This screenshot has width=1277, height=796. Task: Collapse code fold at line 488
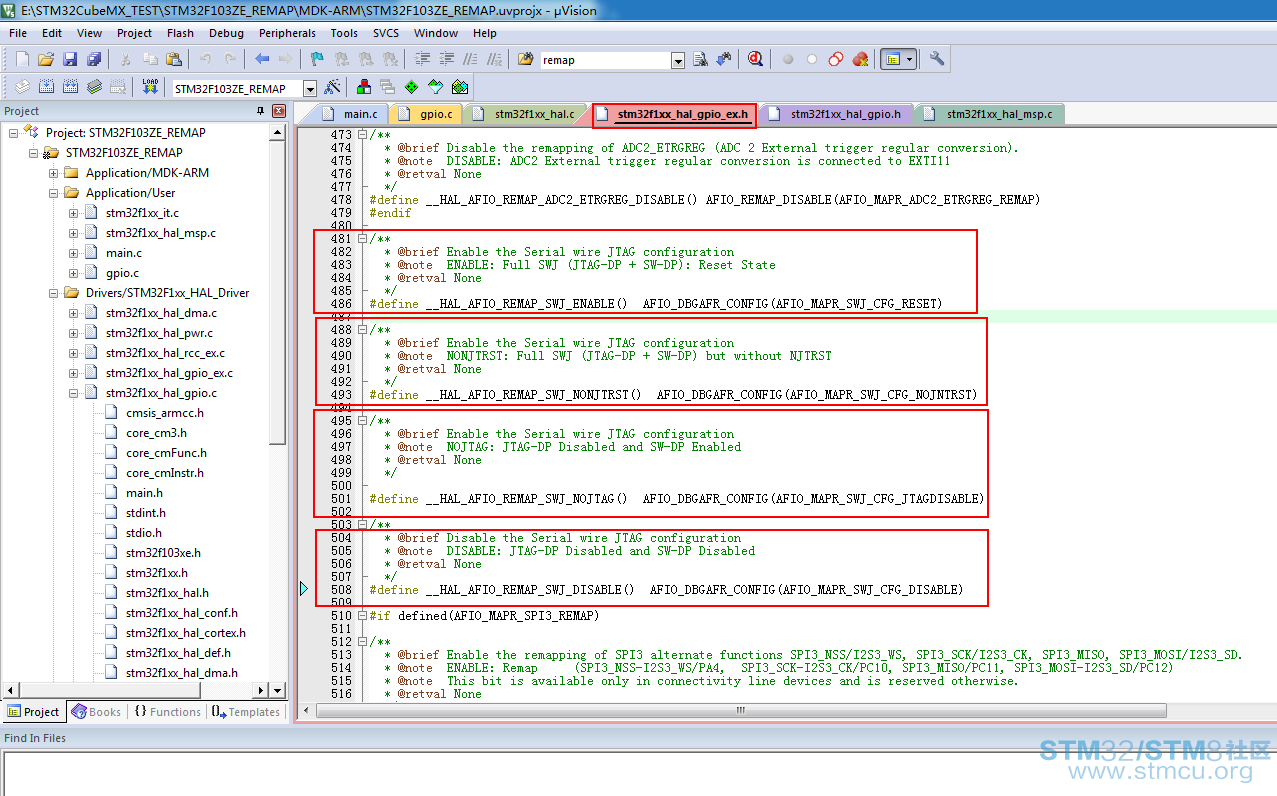click(x=362, y=329)
